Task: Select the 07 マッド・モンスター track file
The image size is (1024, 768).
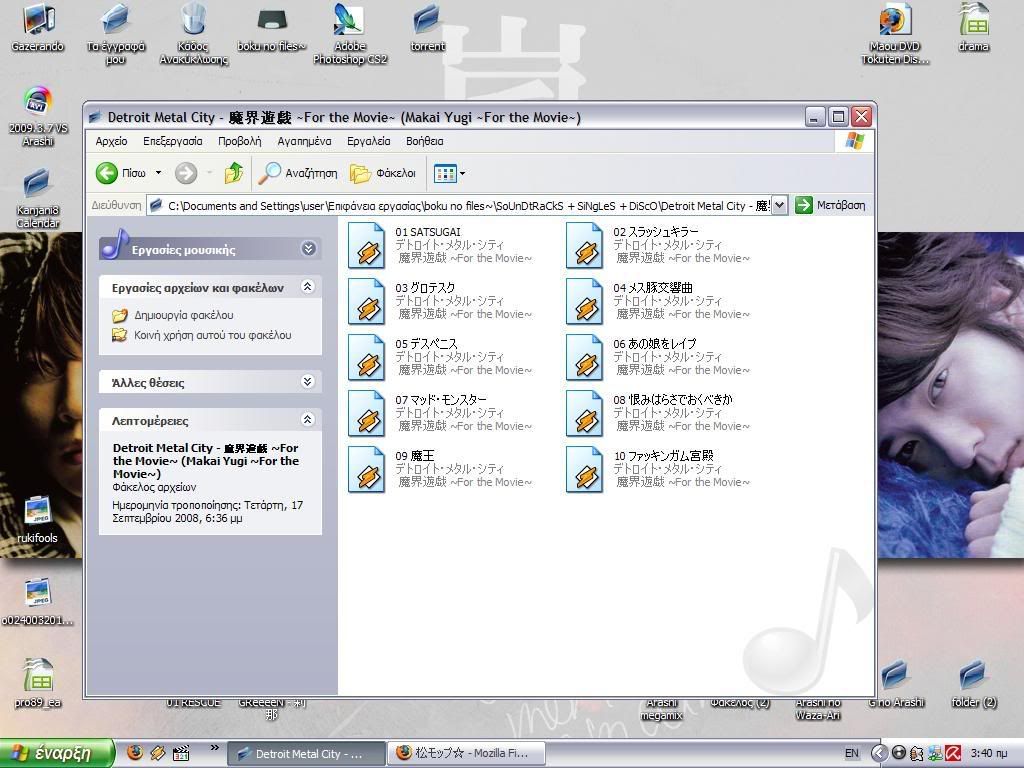Action: [440, 413]
